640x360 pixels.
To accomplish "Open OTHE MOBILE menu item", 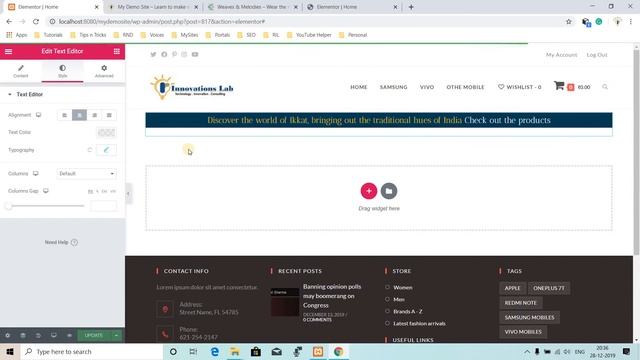I will tap(465, 87).
